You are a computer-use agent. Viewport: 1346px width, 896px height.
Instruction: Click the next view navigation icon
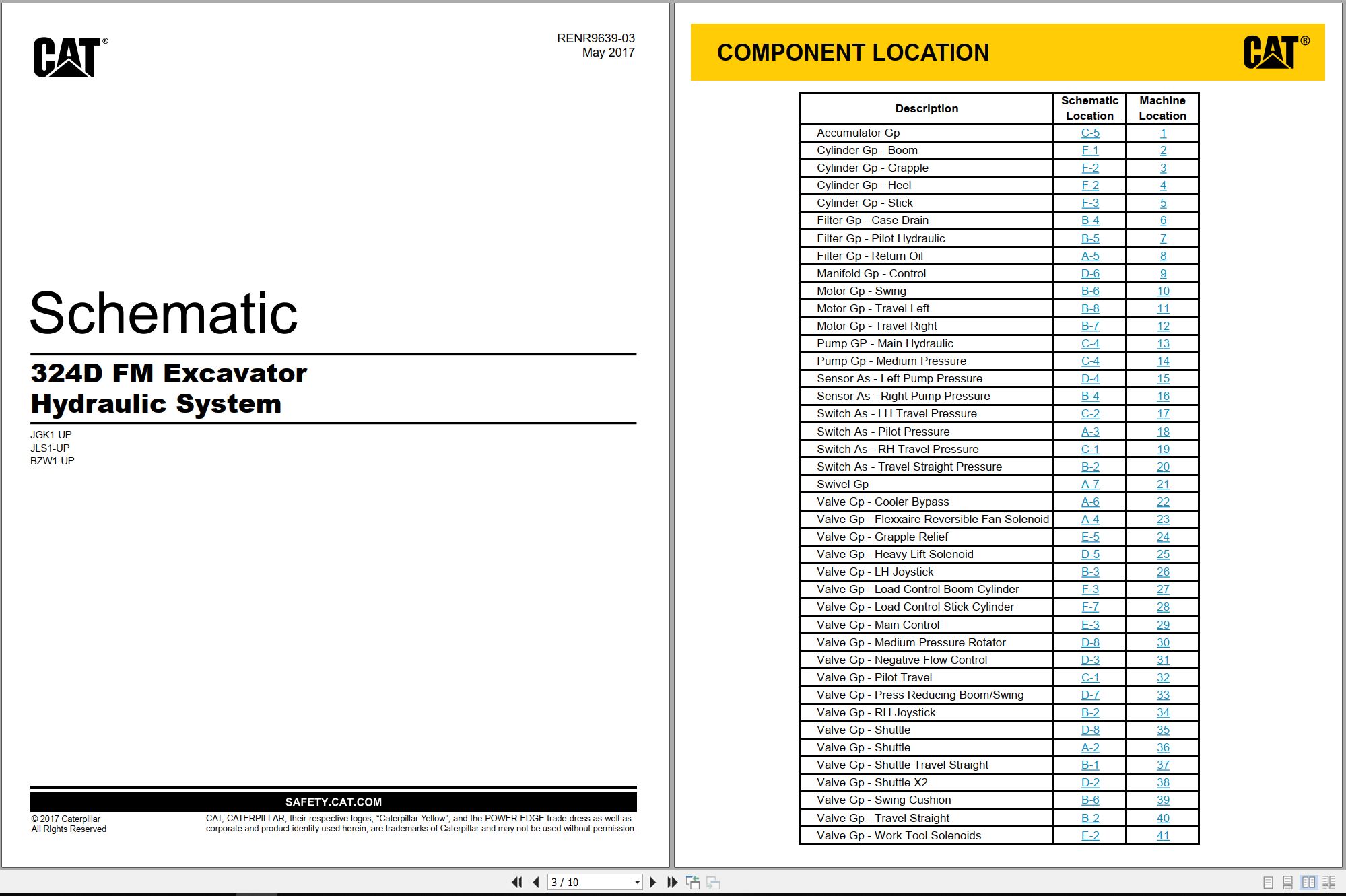click(713, 882)
